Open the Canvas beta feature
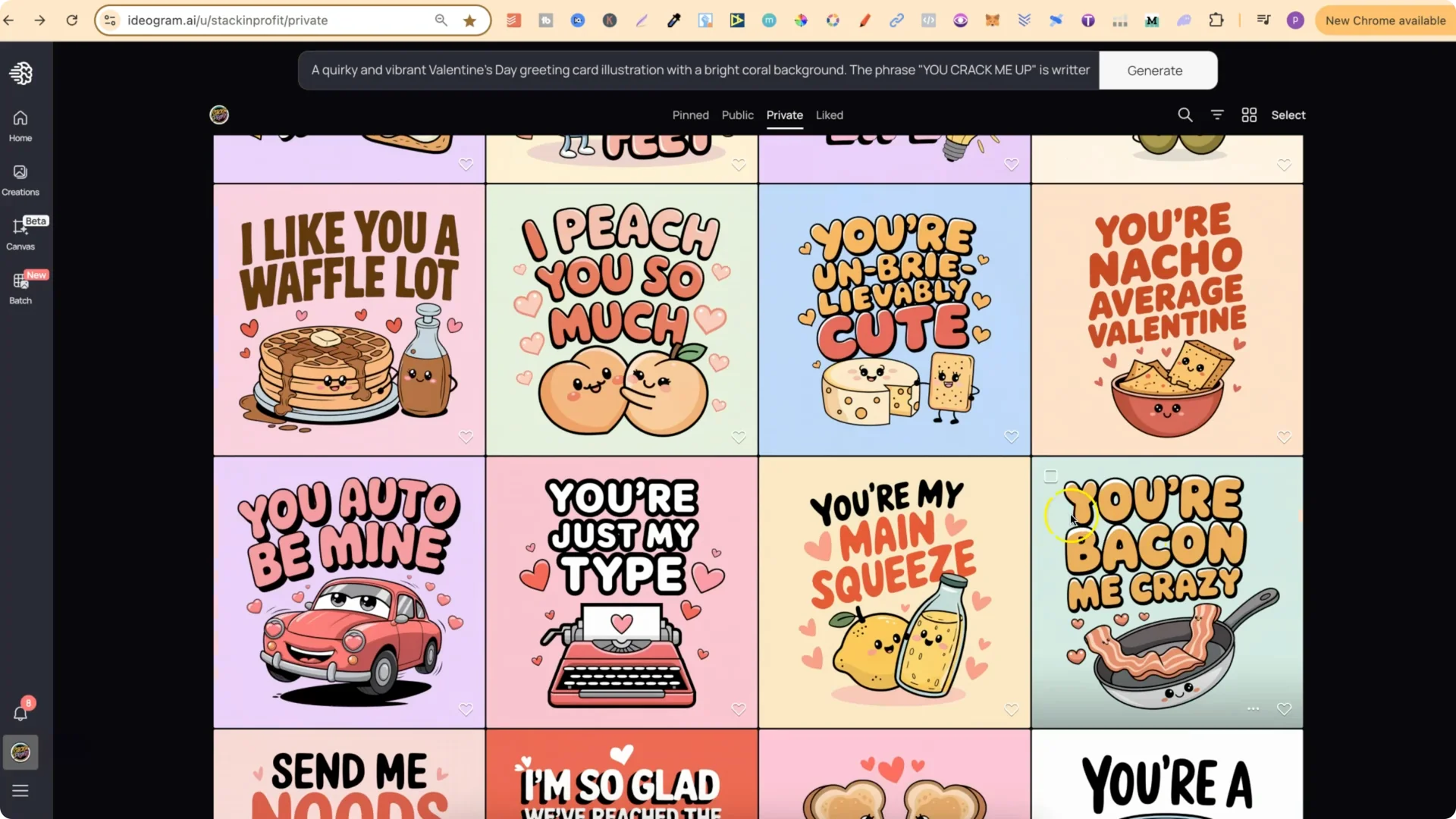1456x819 pixels. (20, 234)
